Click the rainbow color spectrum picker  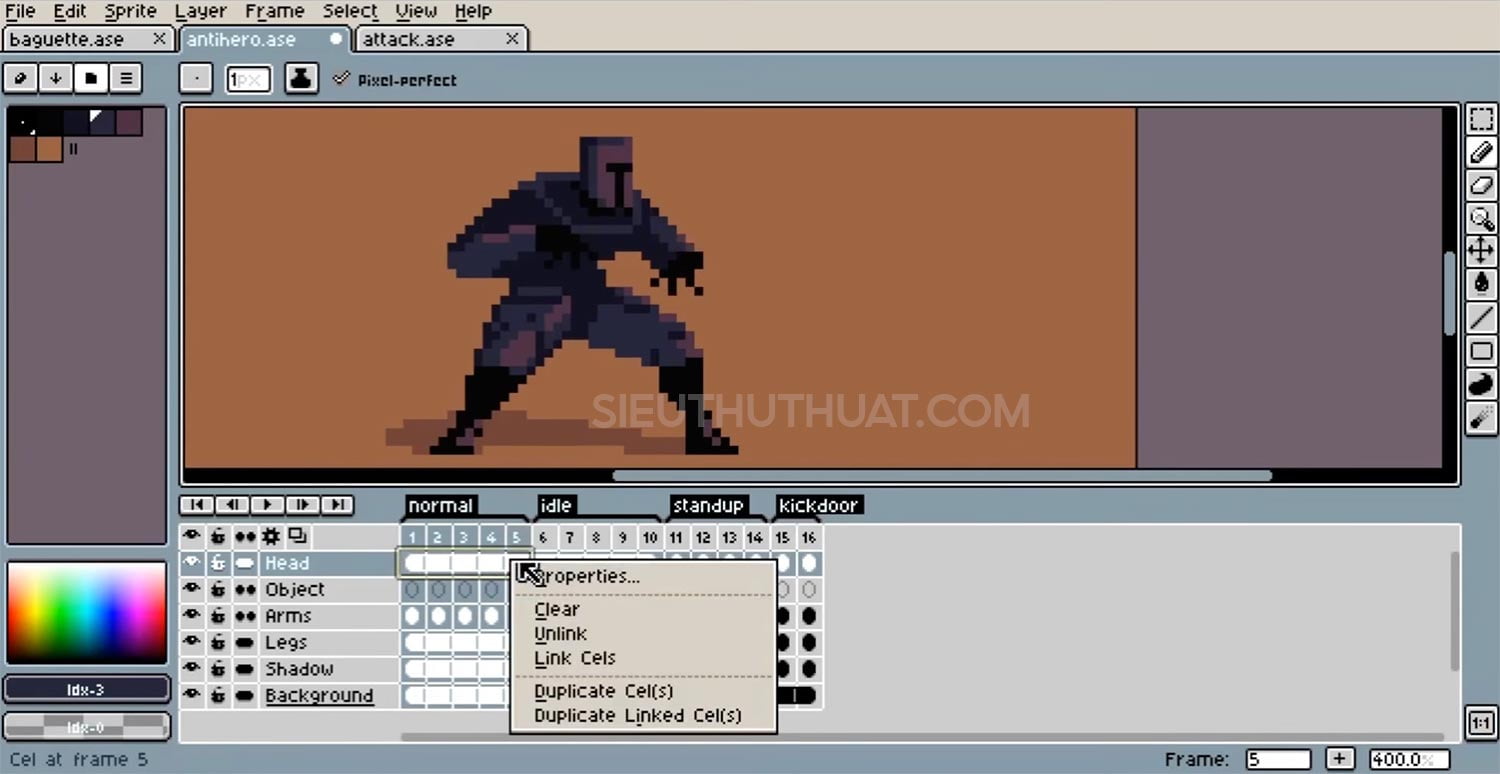tap(87, 610)
